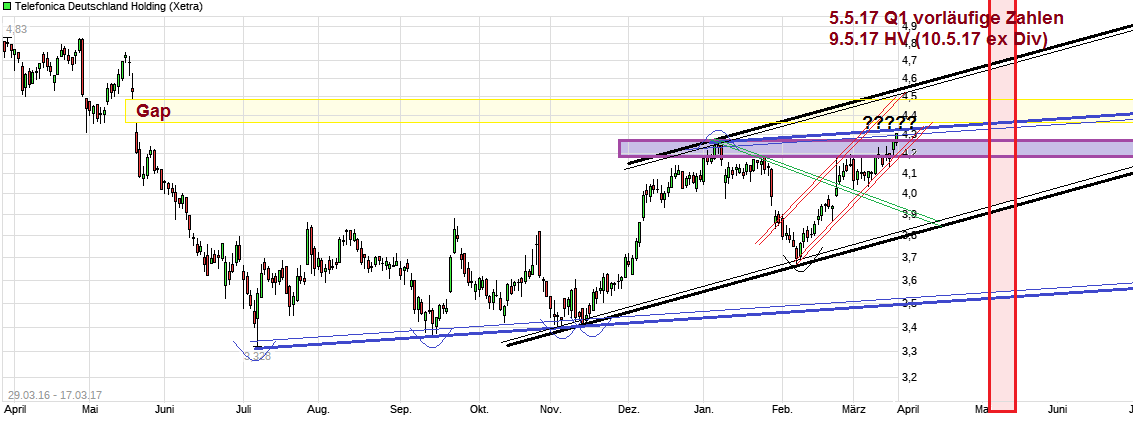Click the 'Juni' label following the first Mai
This screenshot has width=1133, height=421.
(165, 409)
